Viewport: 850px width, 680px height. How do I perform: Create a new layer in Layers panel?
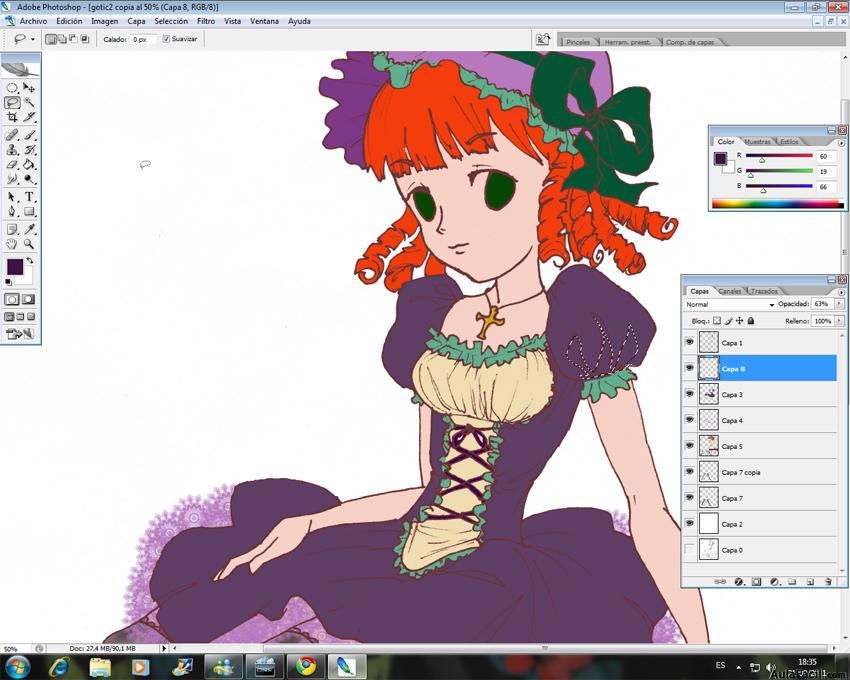pos(810,582)
